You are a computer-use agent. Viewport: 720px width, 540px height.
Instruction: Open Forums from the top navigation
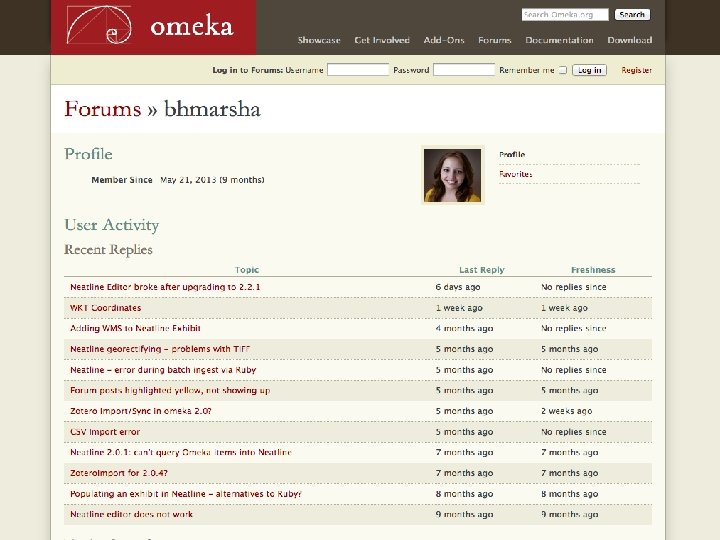(495, 40)
